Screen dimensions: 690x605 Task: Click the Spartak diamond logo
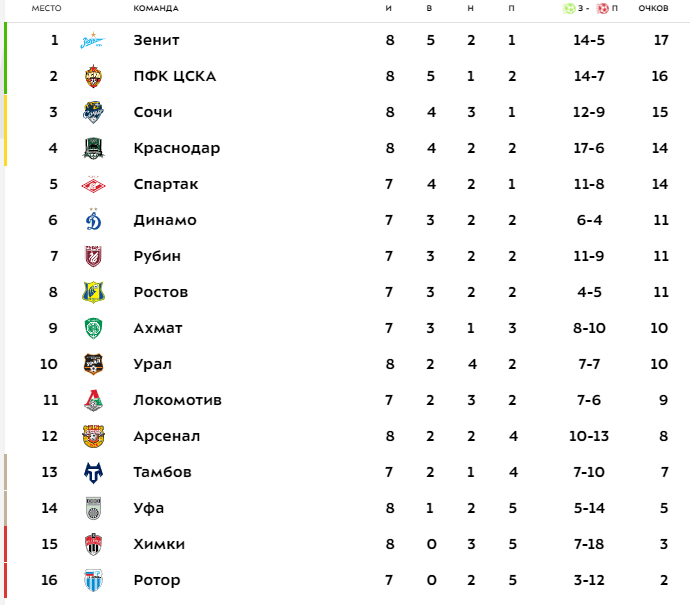tap(94, 185)
